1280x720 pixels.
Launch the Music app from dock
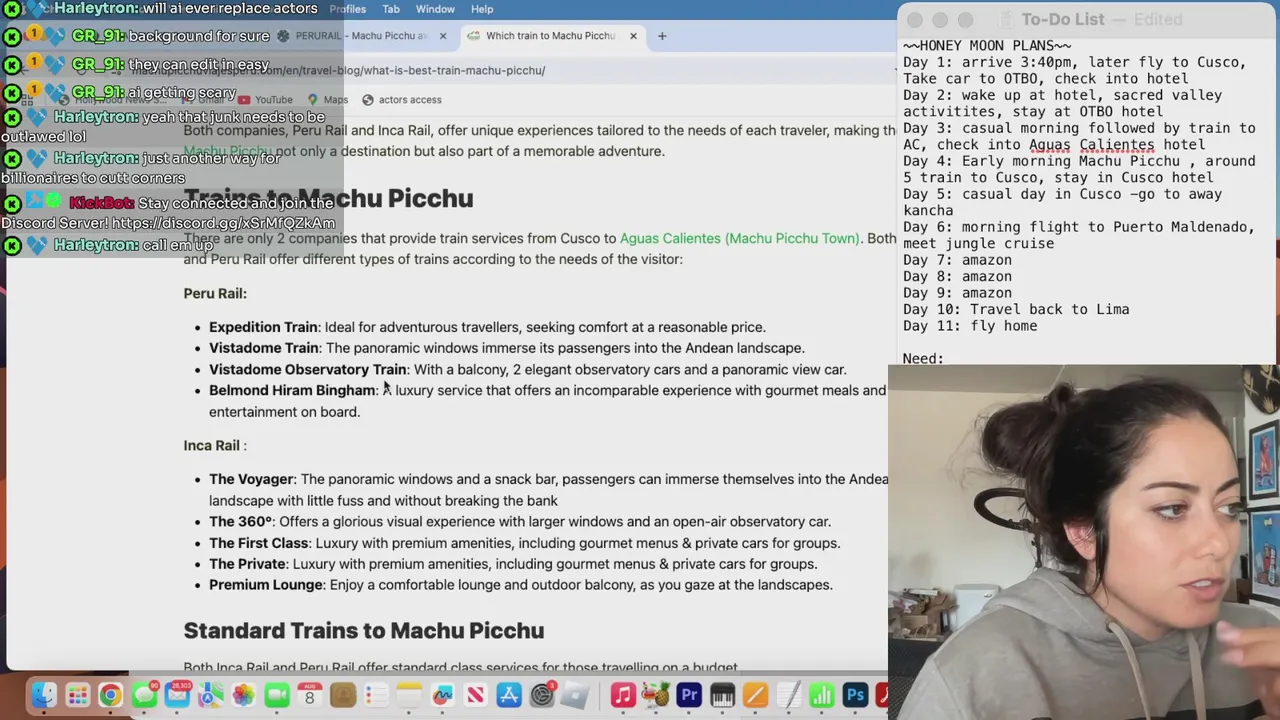[622, 695]
